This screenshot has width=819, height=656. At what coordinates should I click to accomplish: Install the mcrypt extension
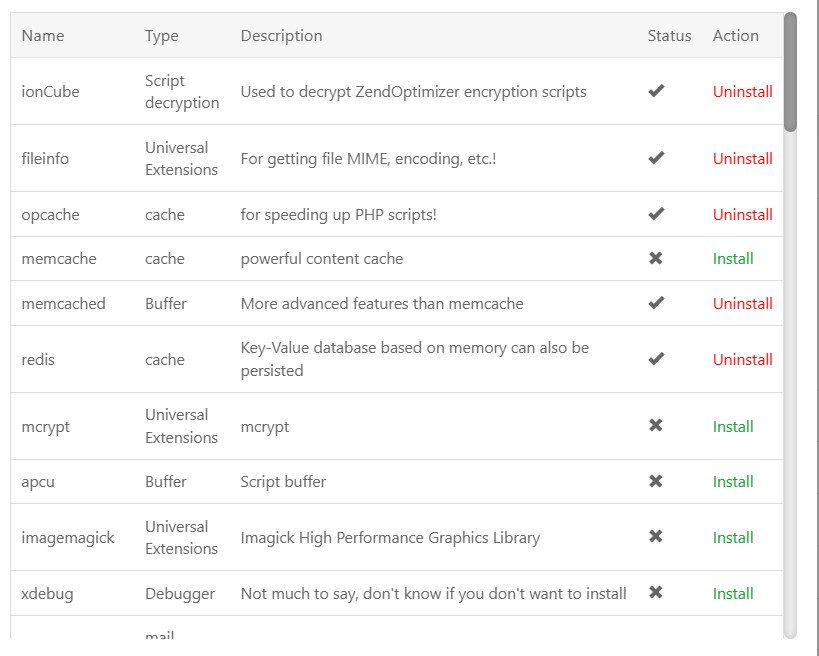tap(733, 426)
